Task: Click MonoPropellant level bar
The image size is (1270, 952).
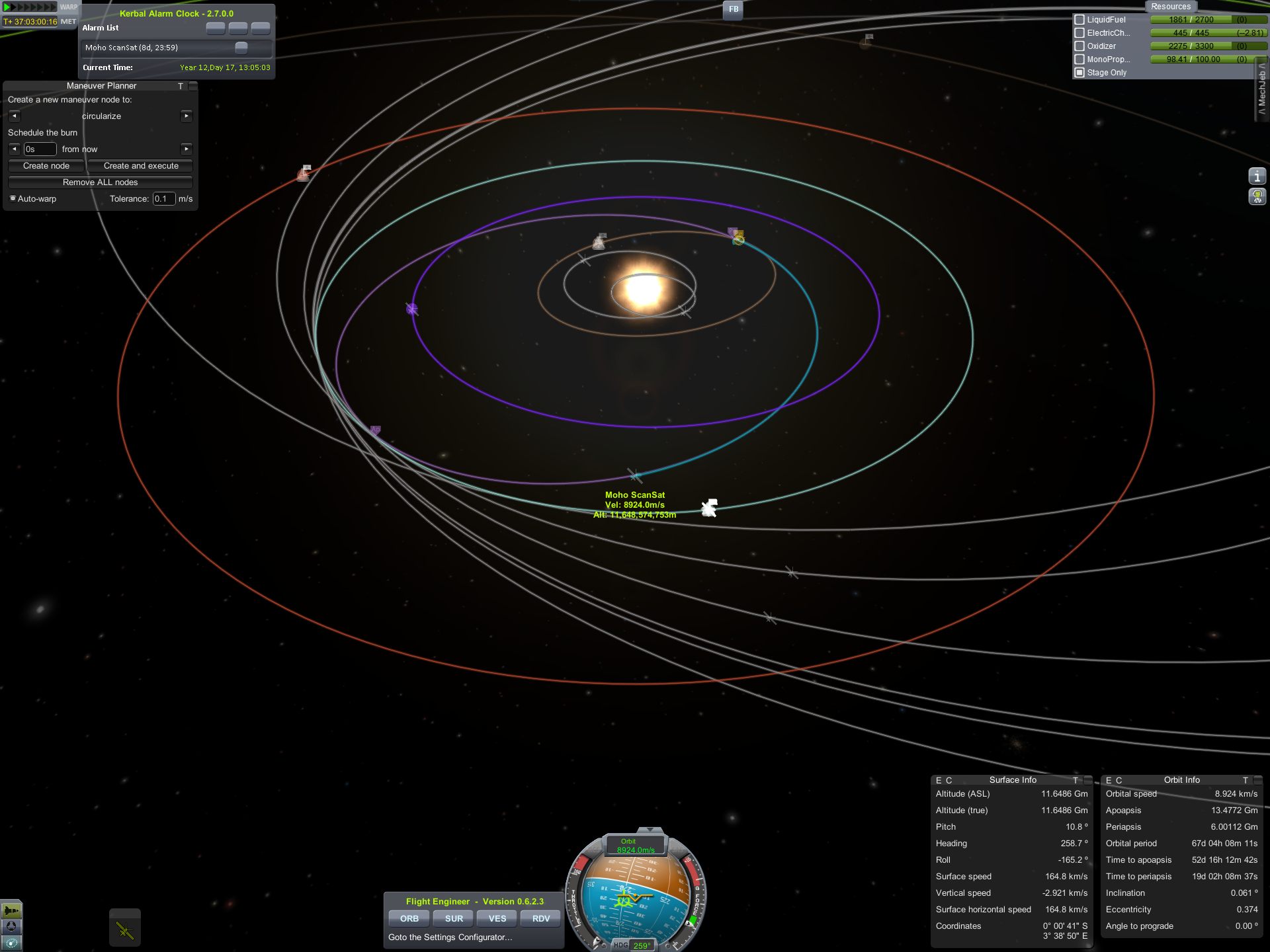Action: pos(1208,59)
